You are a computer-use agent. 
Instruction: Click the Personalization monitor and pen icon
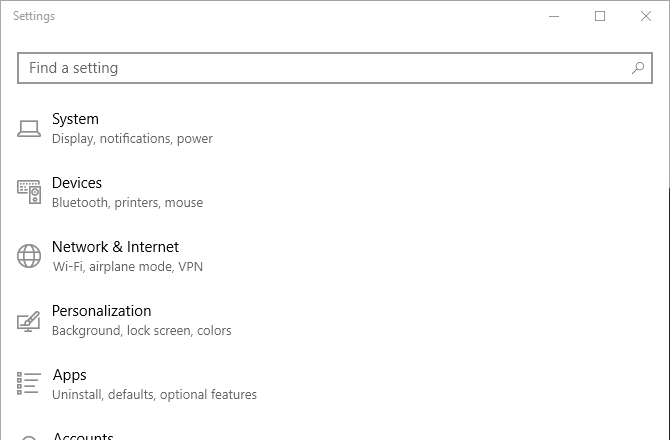[x=29, y=321]
